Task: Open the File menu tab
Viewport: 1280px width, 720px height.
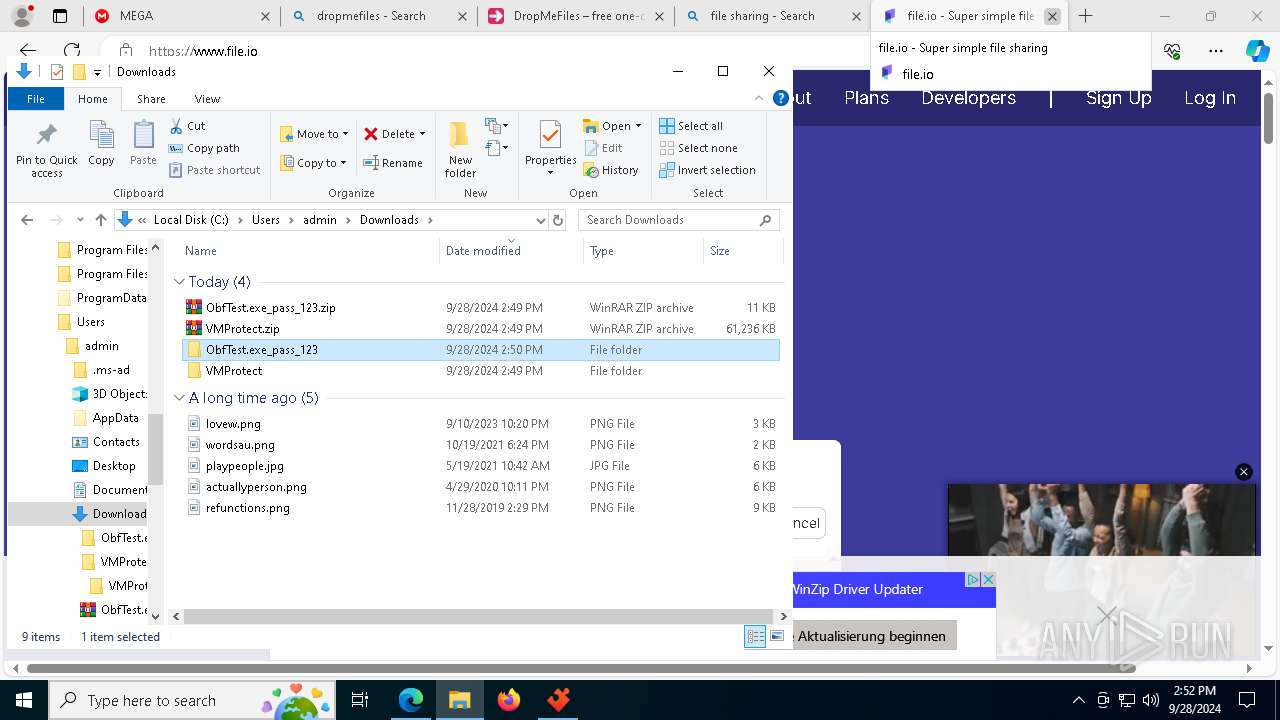Action: coord(36,99)
